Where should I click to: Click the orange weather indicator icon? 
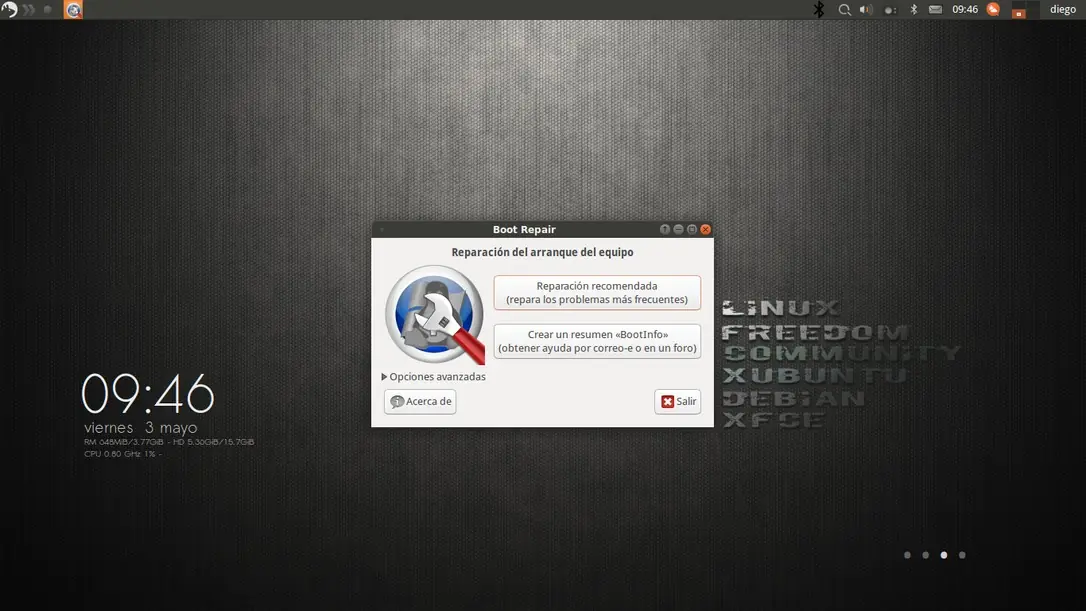coord(993,9)
